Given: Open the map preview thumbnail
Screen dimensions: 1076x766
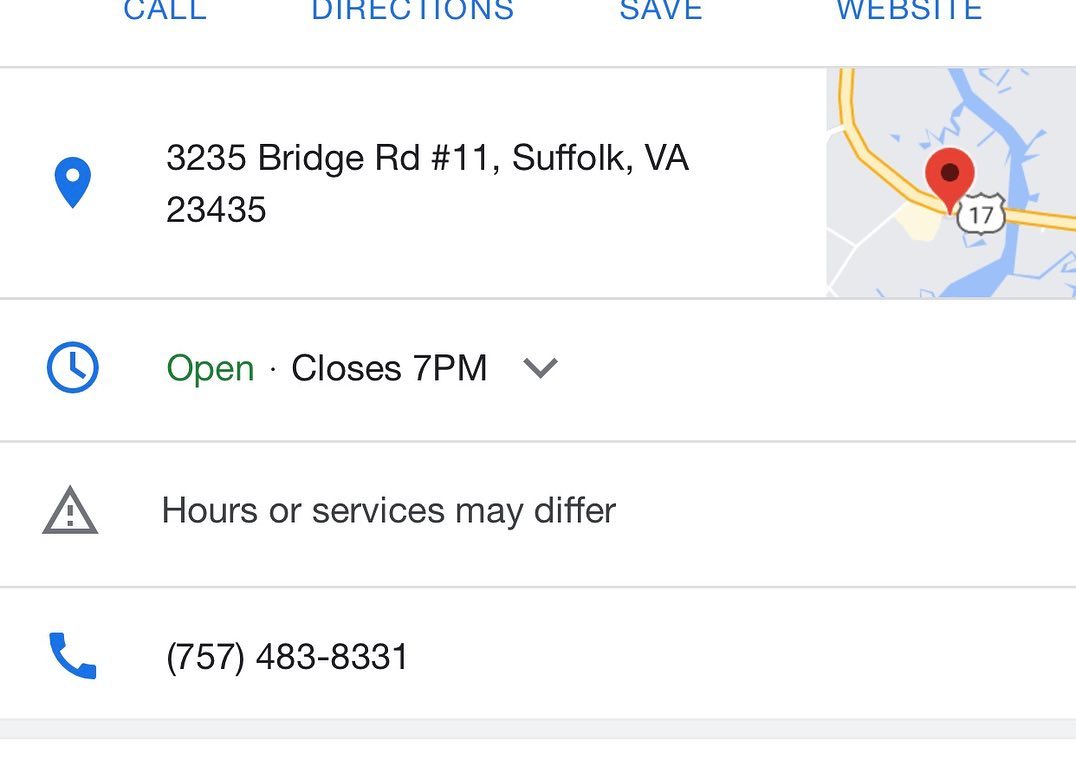Looking at the screenshot, I should click(950, 183).
